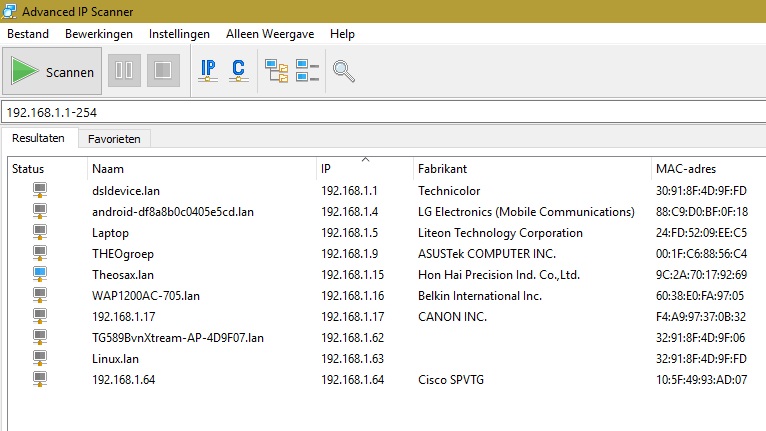
Task: Click the status icon of THEOgroep row
Action: point(40,253)
